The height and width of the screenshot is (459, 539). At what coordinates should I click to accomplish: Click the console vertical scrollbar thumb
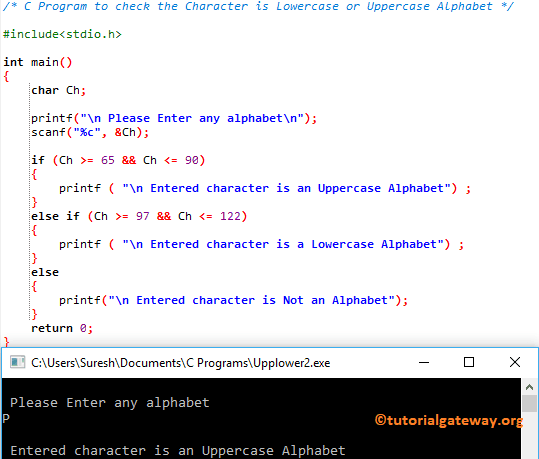click(529, 403)
